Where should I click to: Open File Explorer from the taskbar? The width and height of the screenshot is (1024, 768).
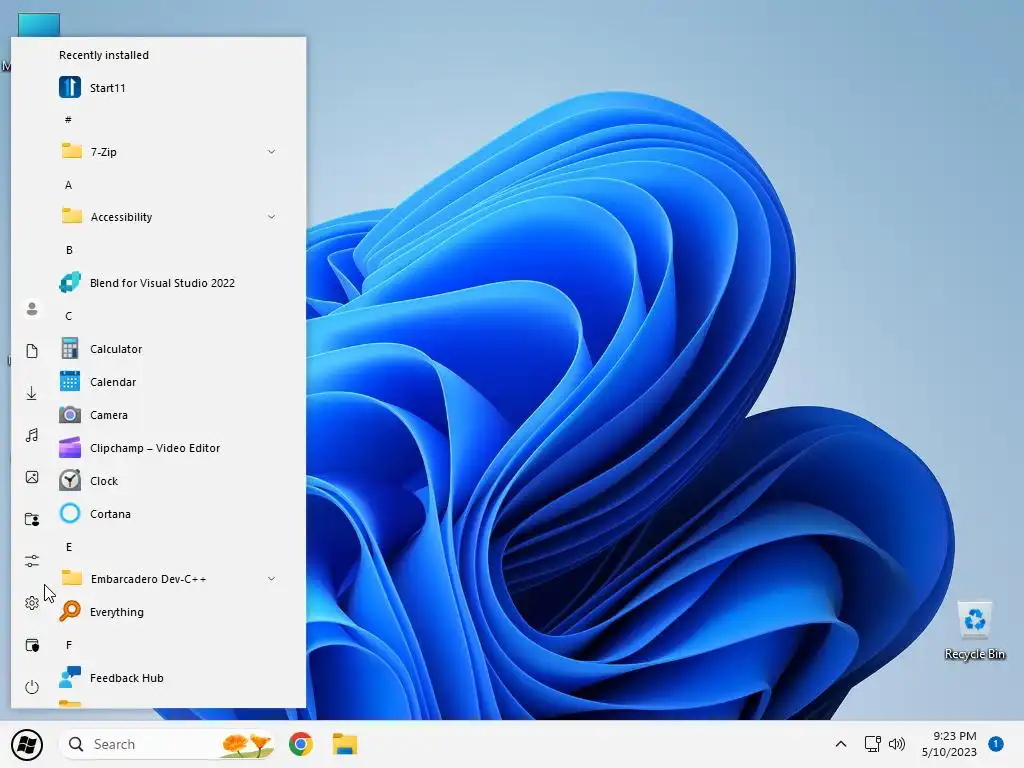coord(345,744)
